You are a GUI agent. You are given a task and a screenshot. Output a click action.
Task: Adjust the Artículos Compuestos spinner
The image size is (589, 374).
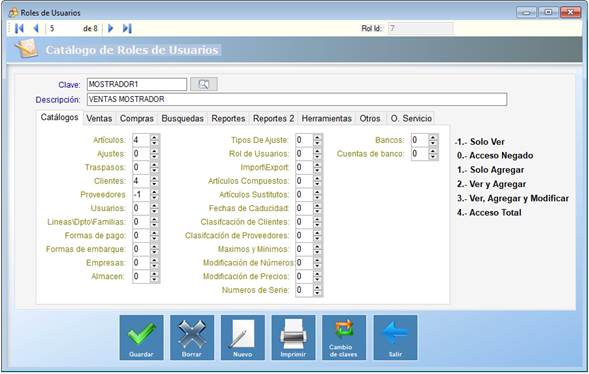click(309, 181)
